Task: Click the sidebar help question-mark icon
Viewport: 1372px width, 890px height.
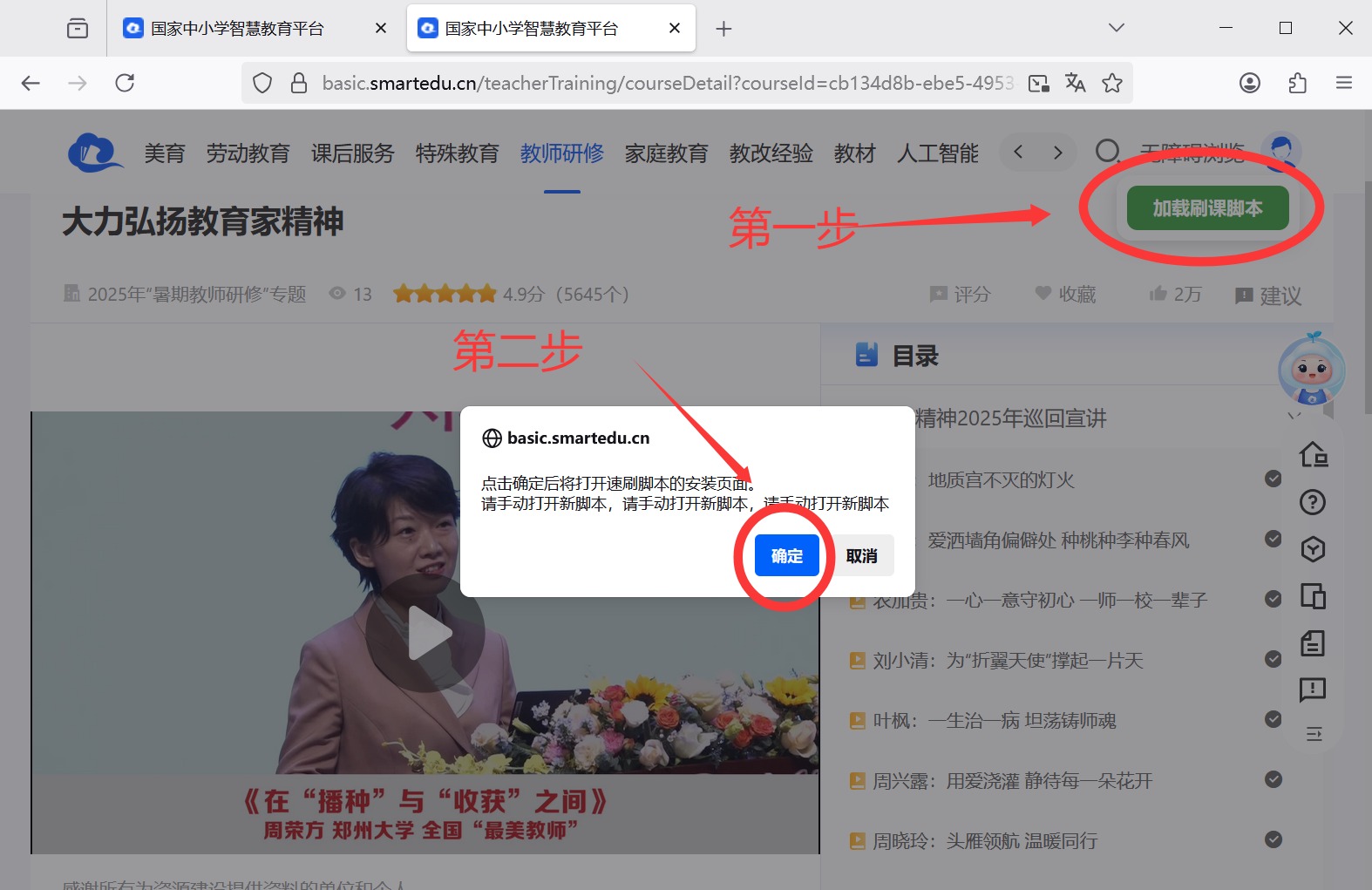Action: (1313, 502)
